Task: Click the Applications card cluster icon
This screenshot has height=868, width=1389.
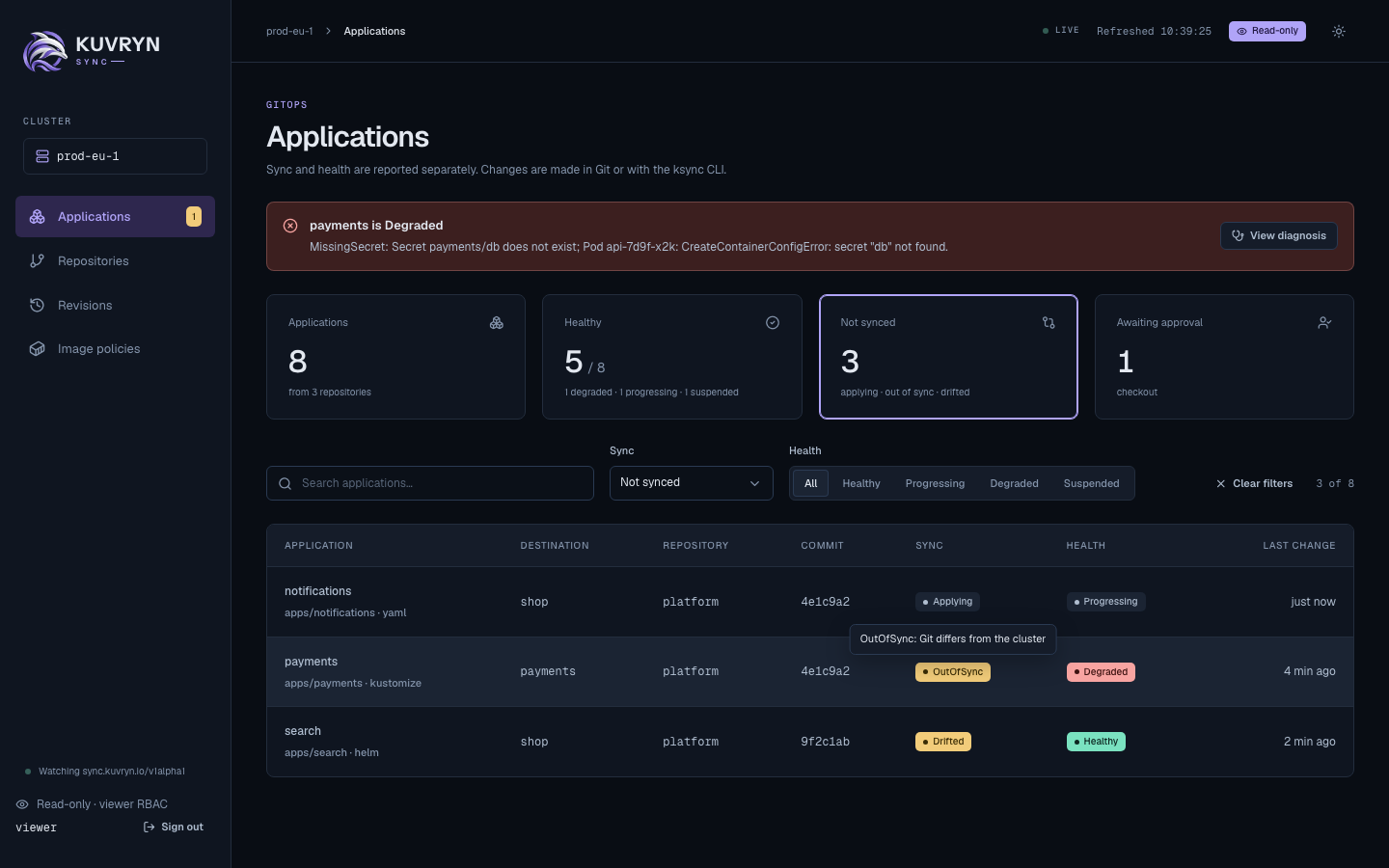Action: 497,323
